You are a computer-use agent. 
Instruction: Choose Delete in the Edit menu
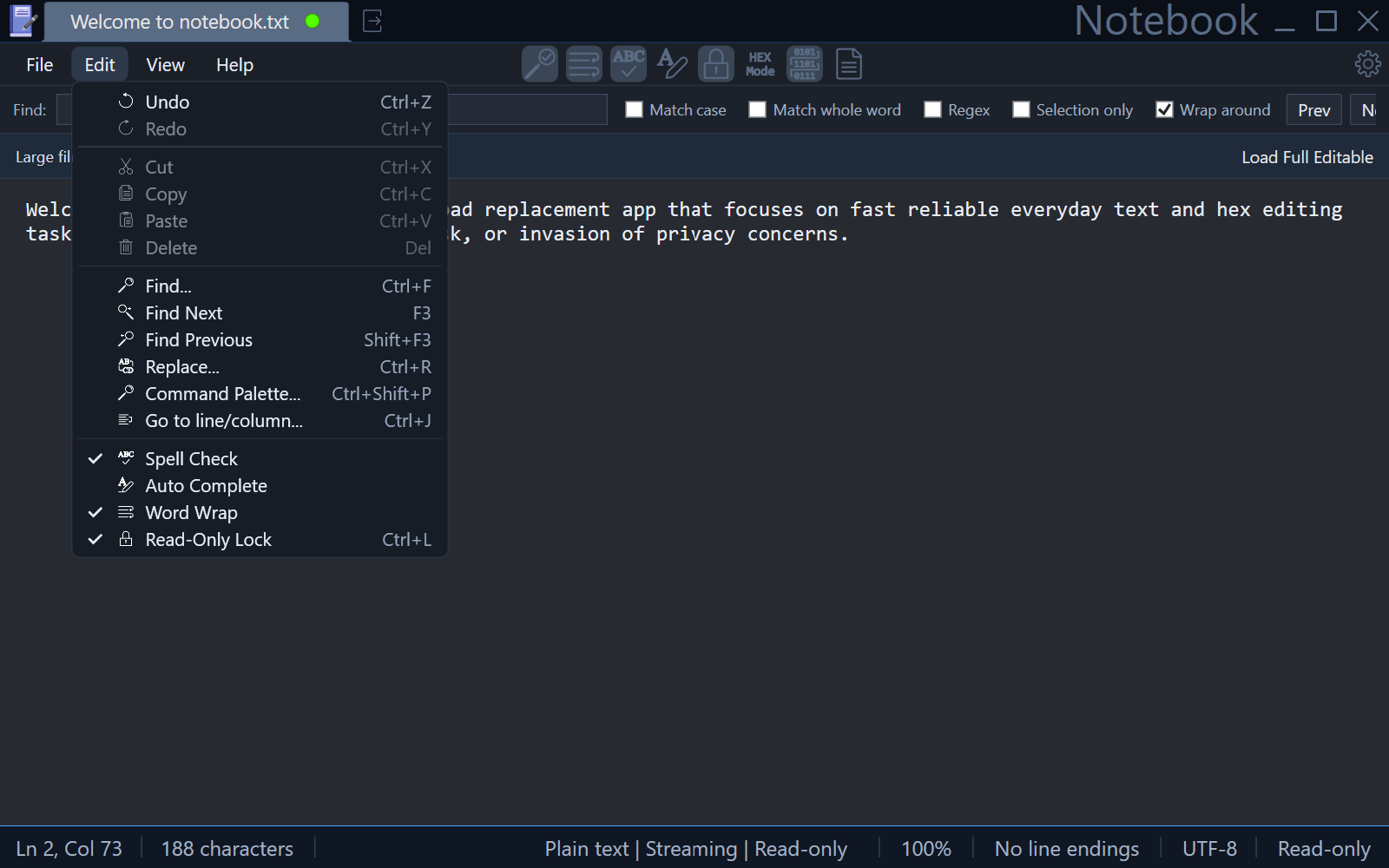tap(260, 247)
